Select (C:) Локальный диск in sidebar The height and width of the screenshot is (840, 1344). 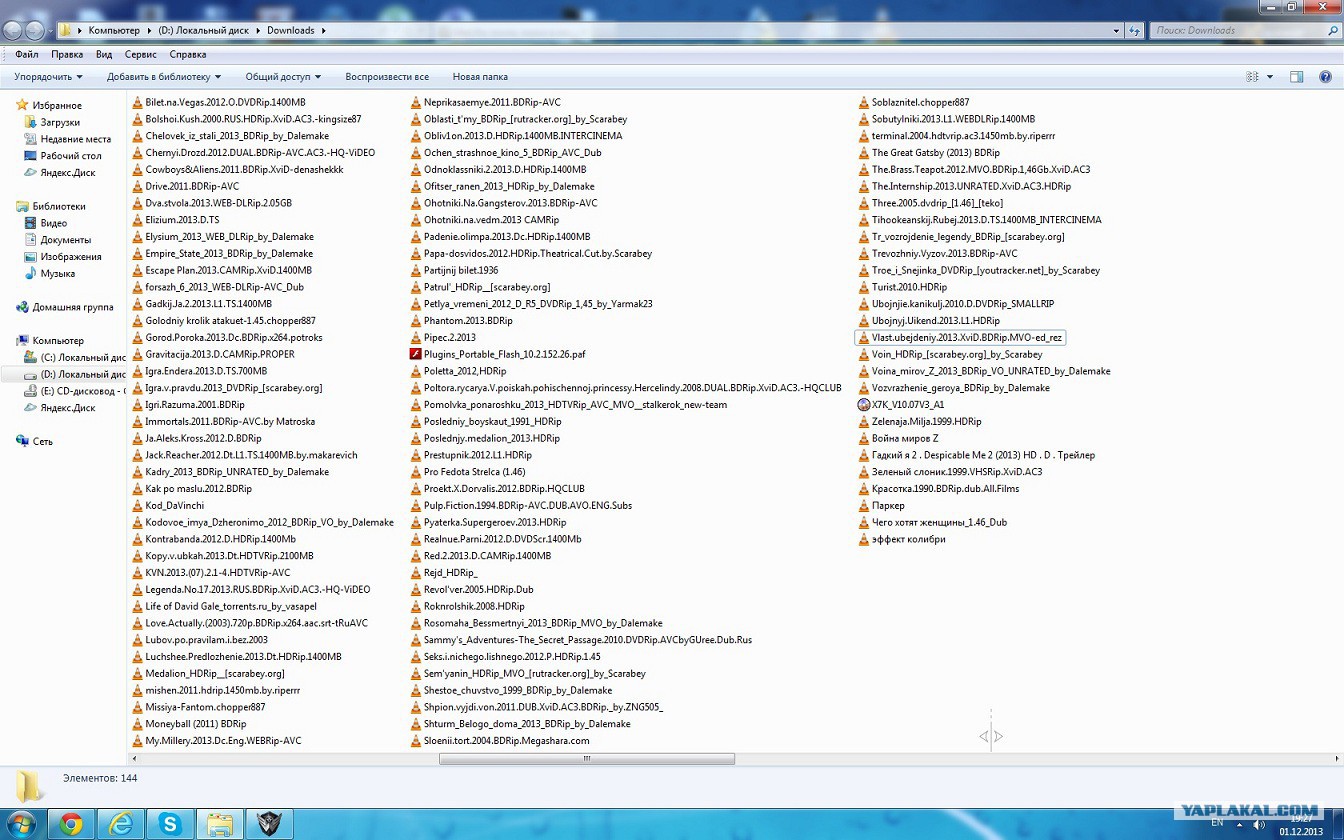pyautogui.click(x=83, y=358)
